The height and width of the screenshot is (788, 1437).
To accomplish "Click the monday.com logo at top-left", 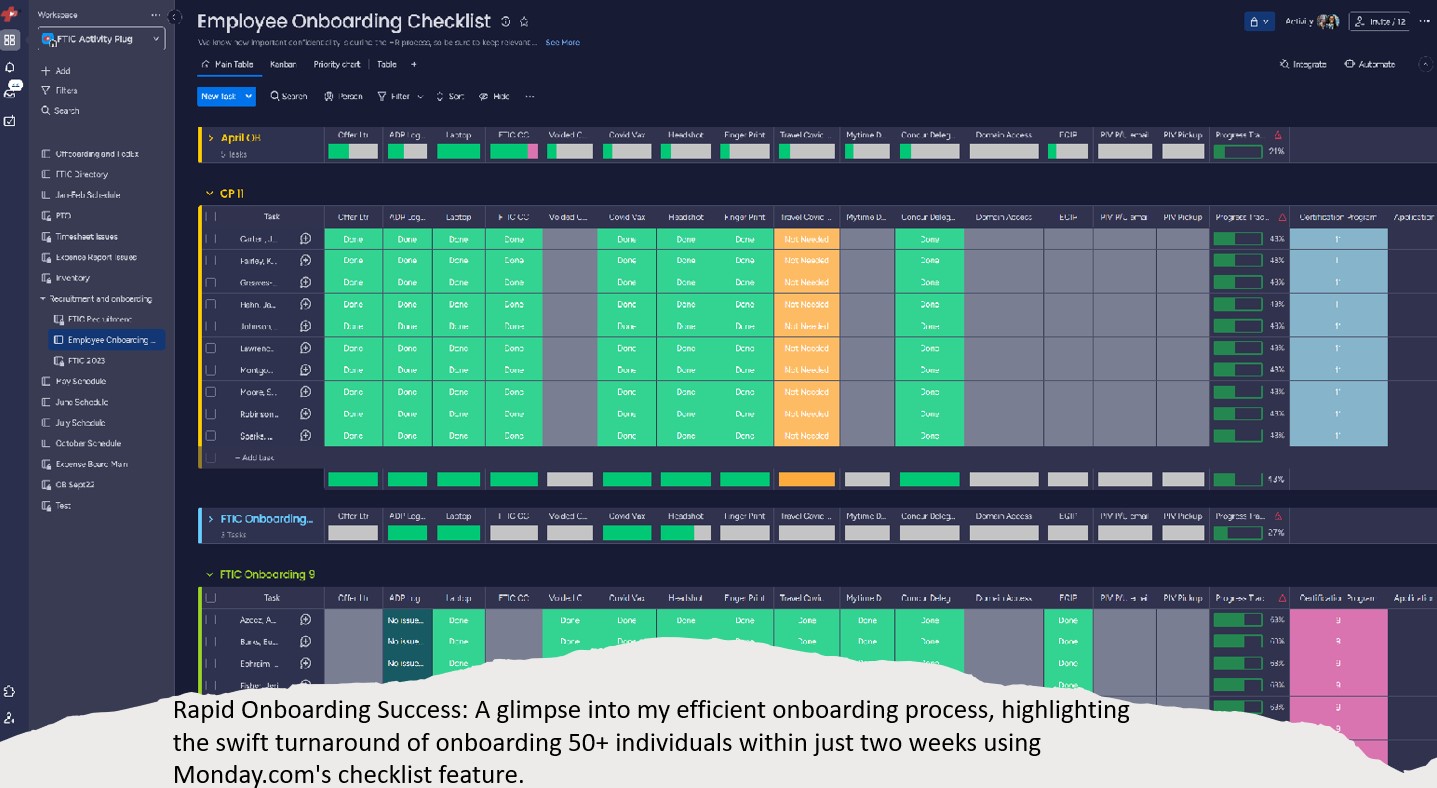I will [x=9, y=14].
